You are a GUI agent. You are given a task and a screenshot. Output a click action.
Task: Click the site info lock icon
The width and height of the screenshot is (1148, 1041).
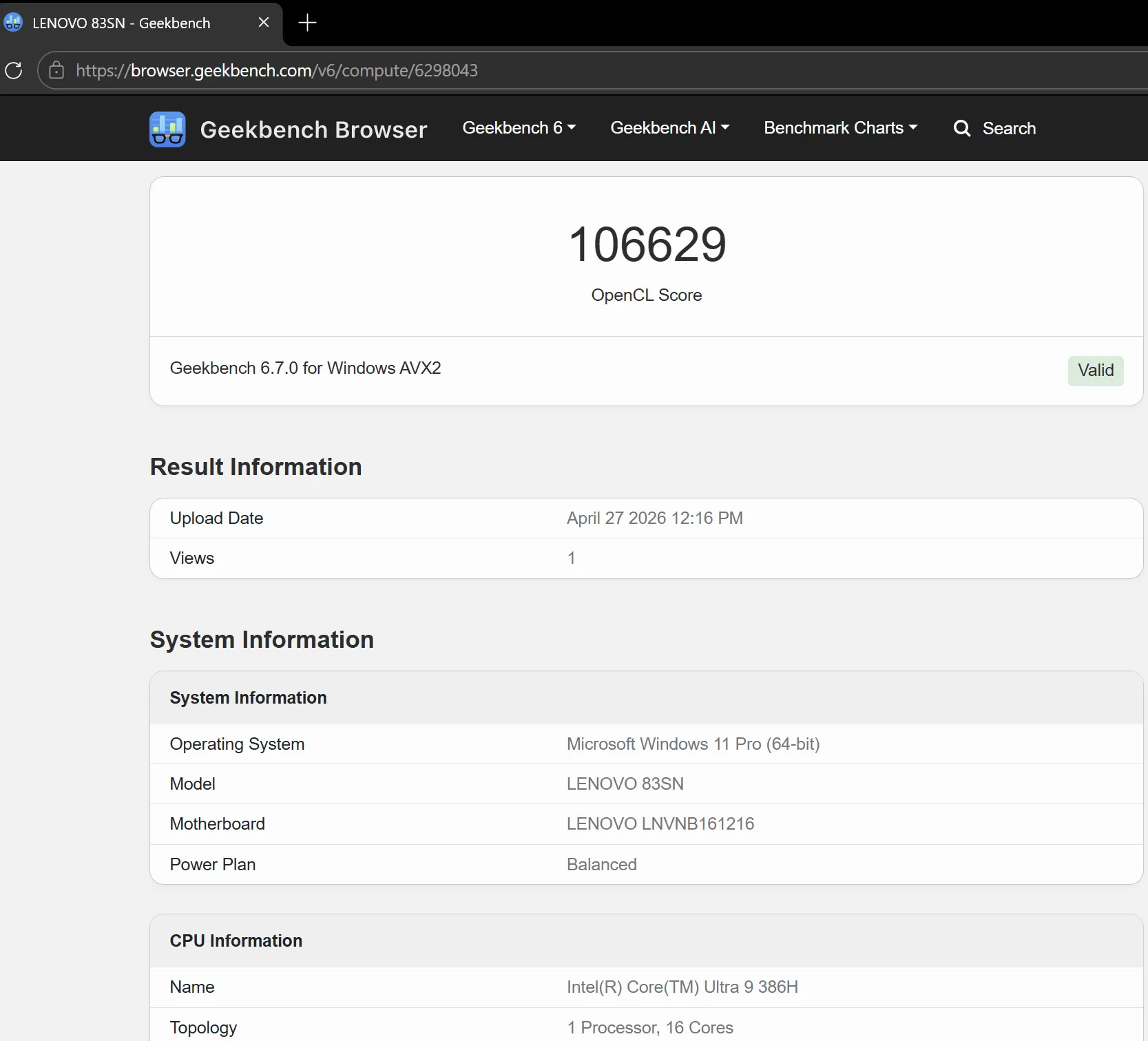[56, 70]
